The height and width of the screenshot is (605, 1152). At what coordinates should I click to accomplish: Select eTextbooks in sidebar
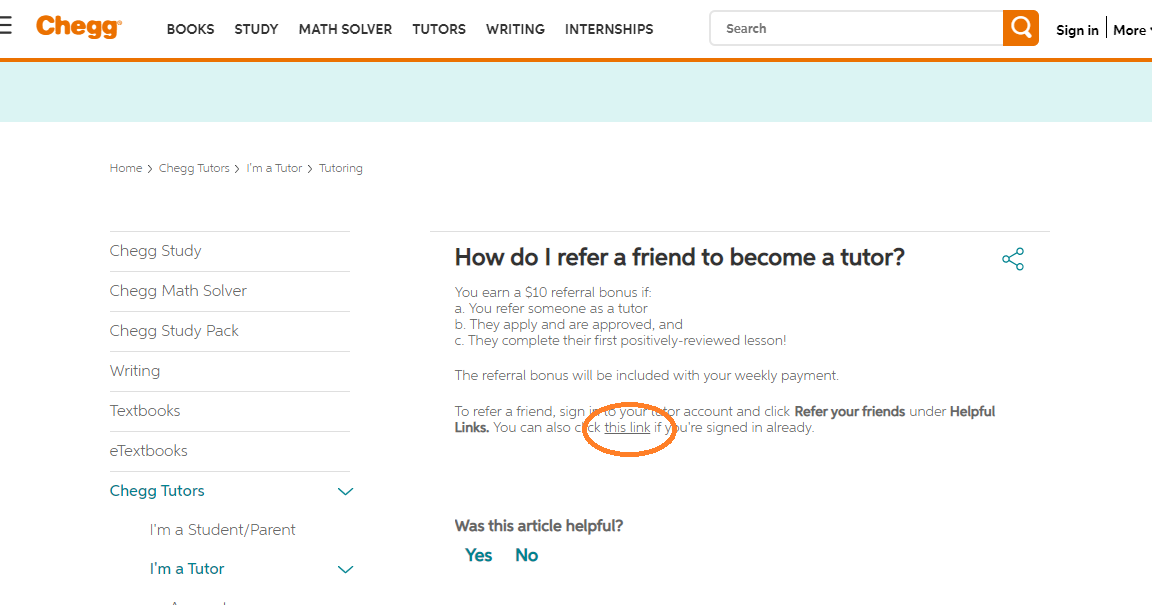(x=148, y=451)
